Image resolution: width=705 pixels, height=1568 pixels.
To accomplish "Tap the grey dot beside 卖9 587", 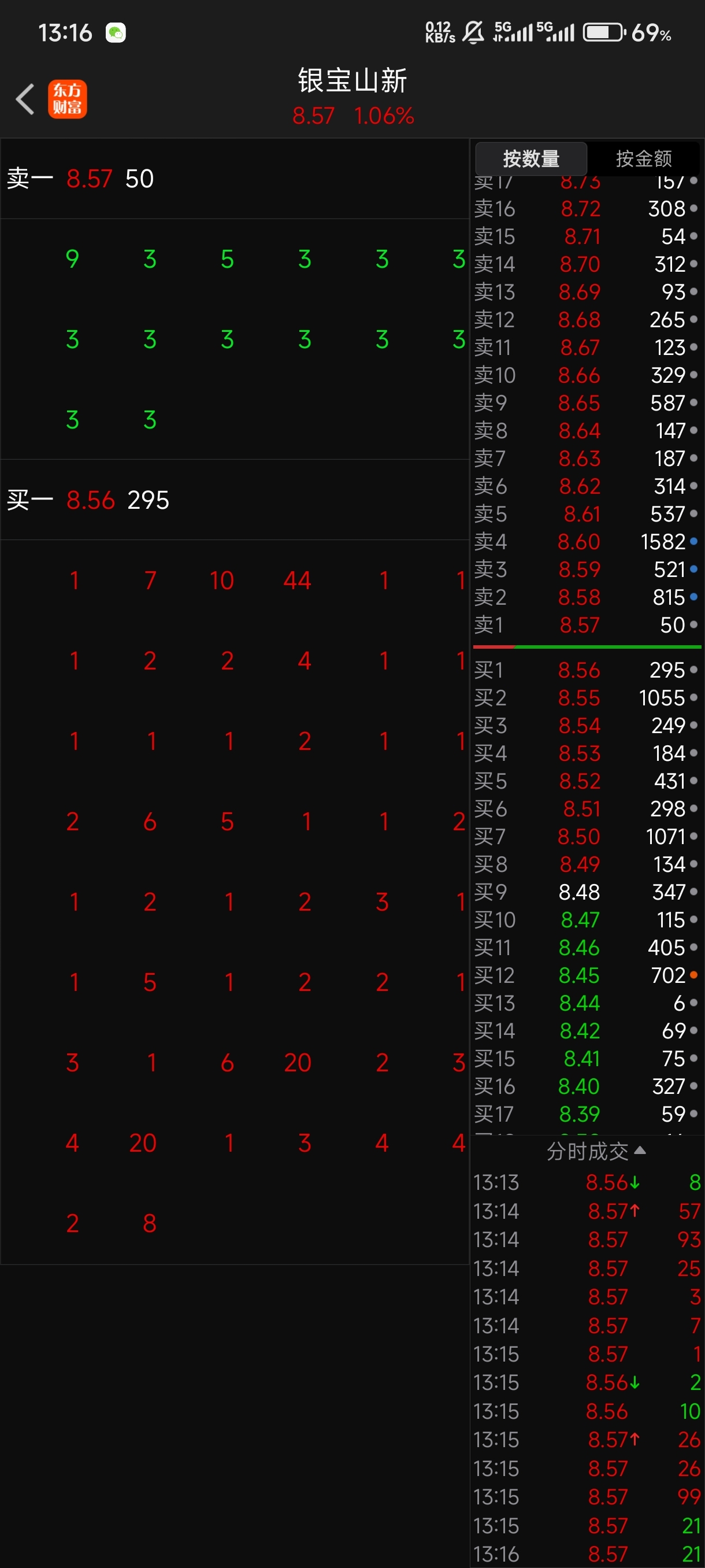I will [693, 402].
